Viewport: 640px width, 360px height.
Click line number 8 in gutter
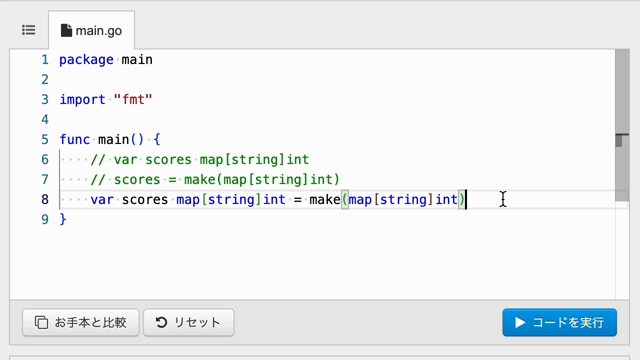tap(45, 200)
